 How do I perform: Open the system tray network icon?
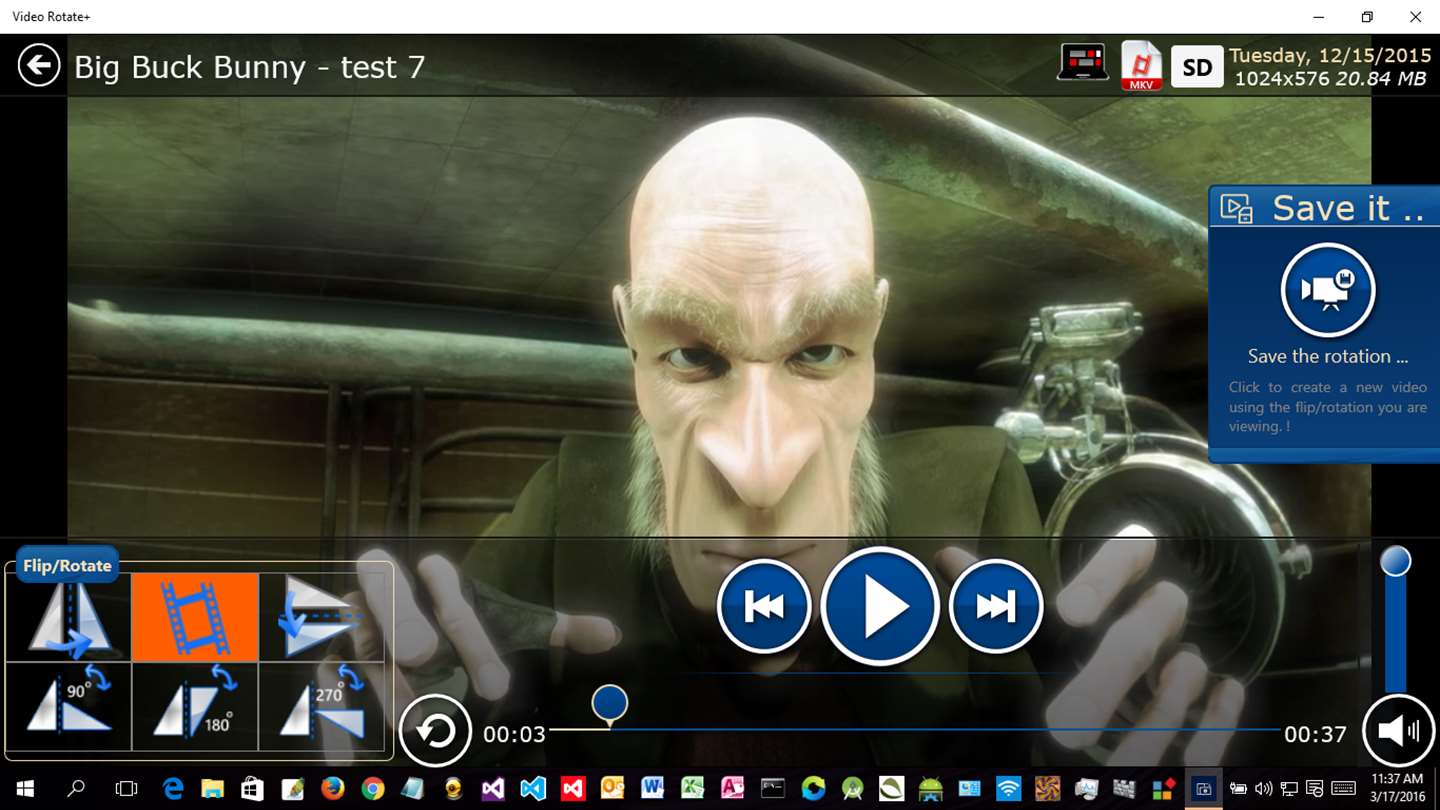(1289, 789)
